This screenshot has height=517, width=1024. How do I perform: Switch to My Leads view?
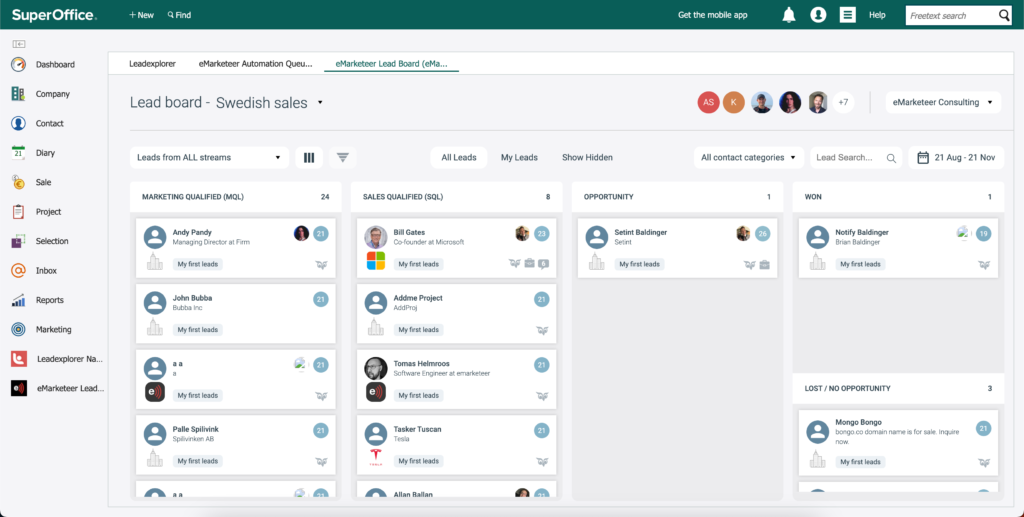(519, 157)
